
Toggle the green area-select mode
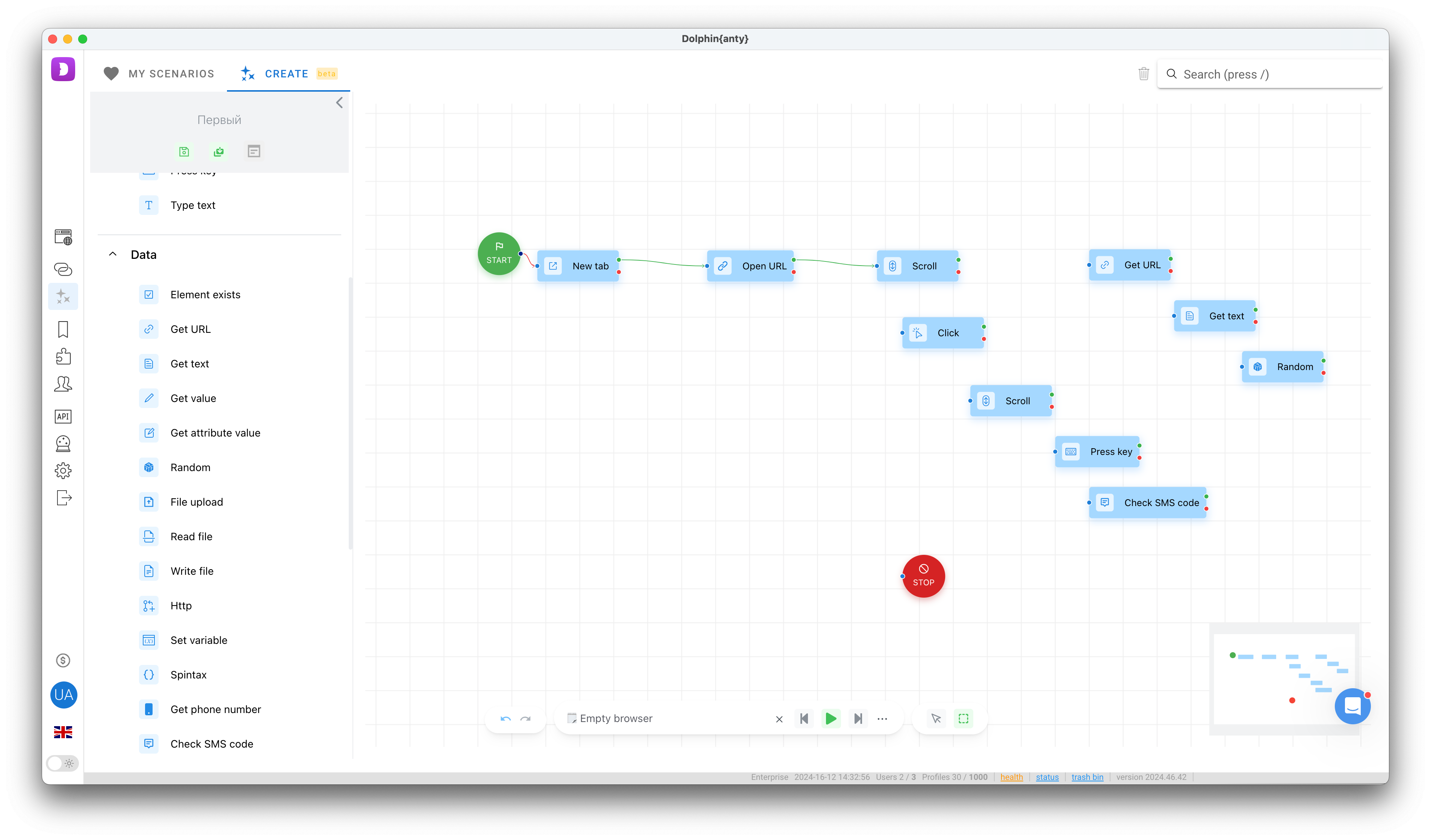pos(963,718)
